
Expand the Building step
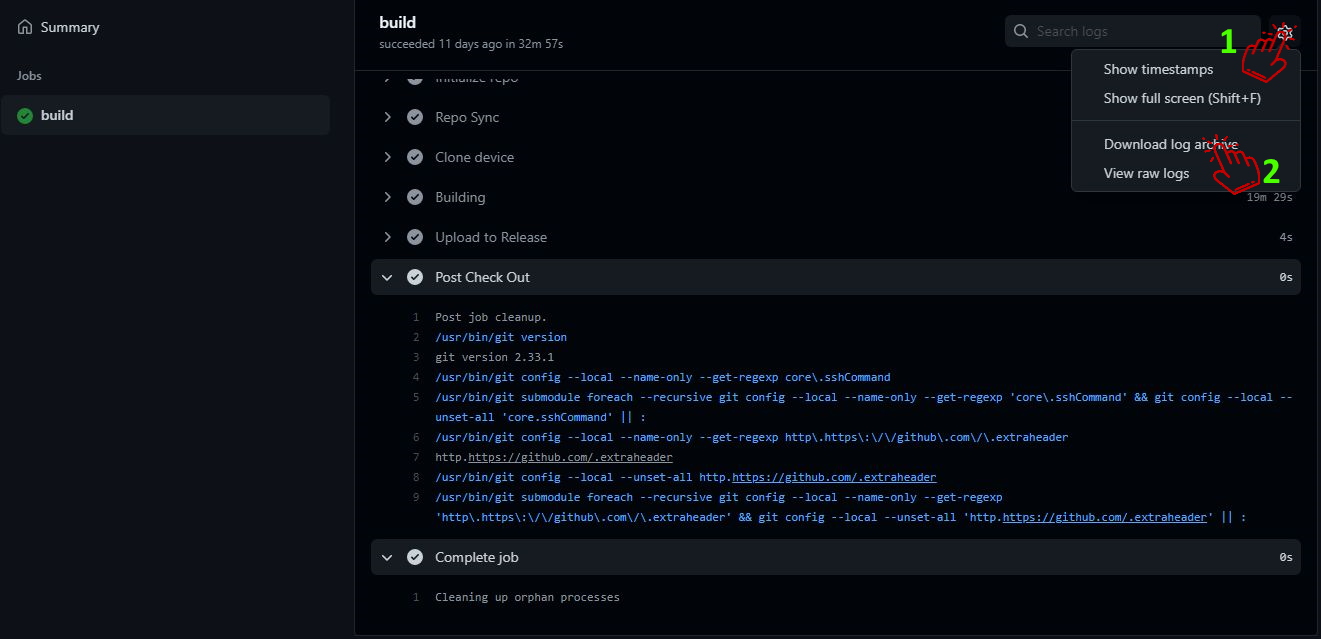pos(388,197)
